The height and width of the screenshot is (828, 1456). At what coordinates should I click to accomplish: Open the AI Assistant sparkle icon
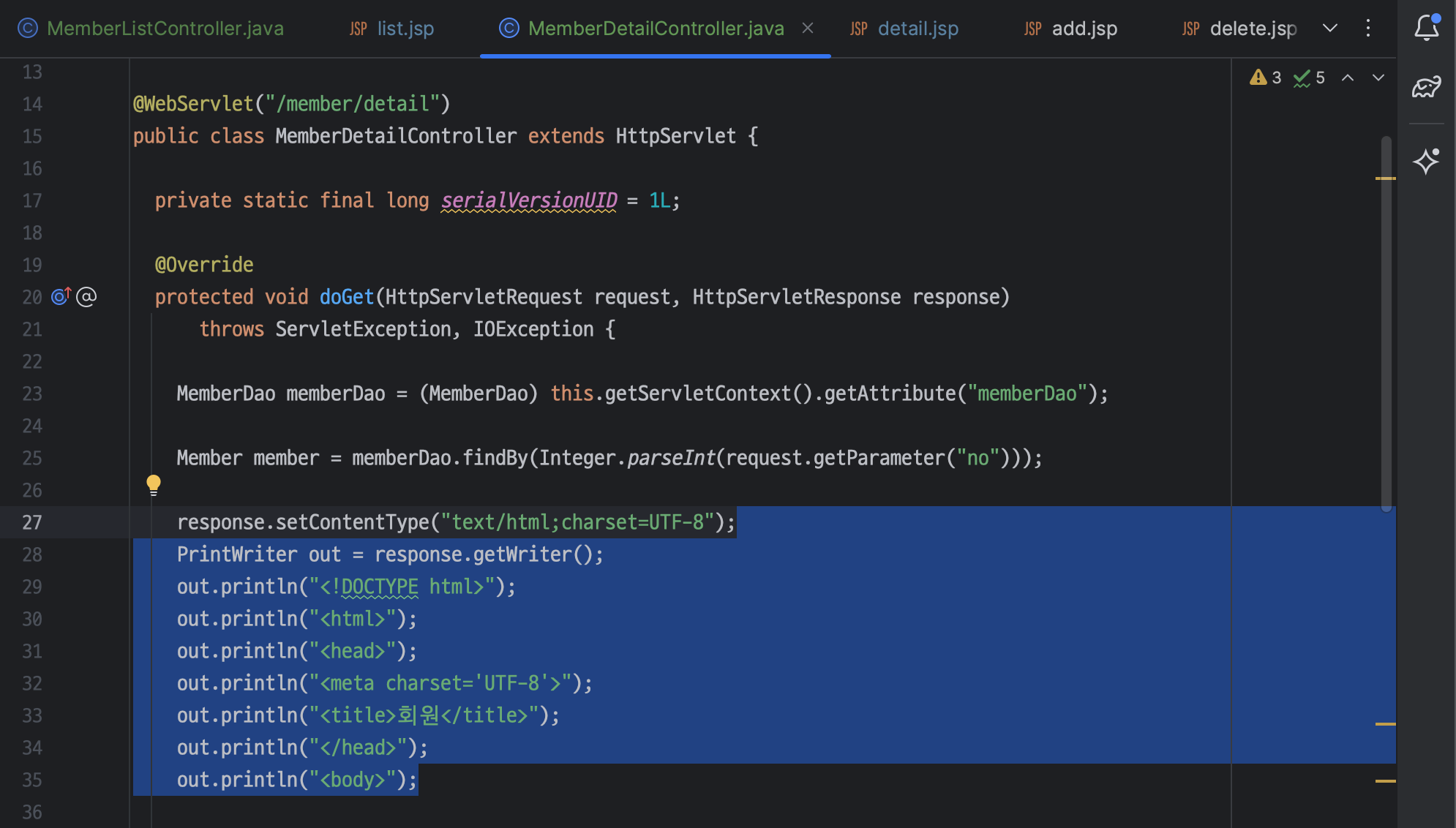click(x=1426, y=161)
